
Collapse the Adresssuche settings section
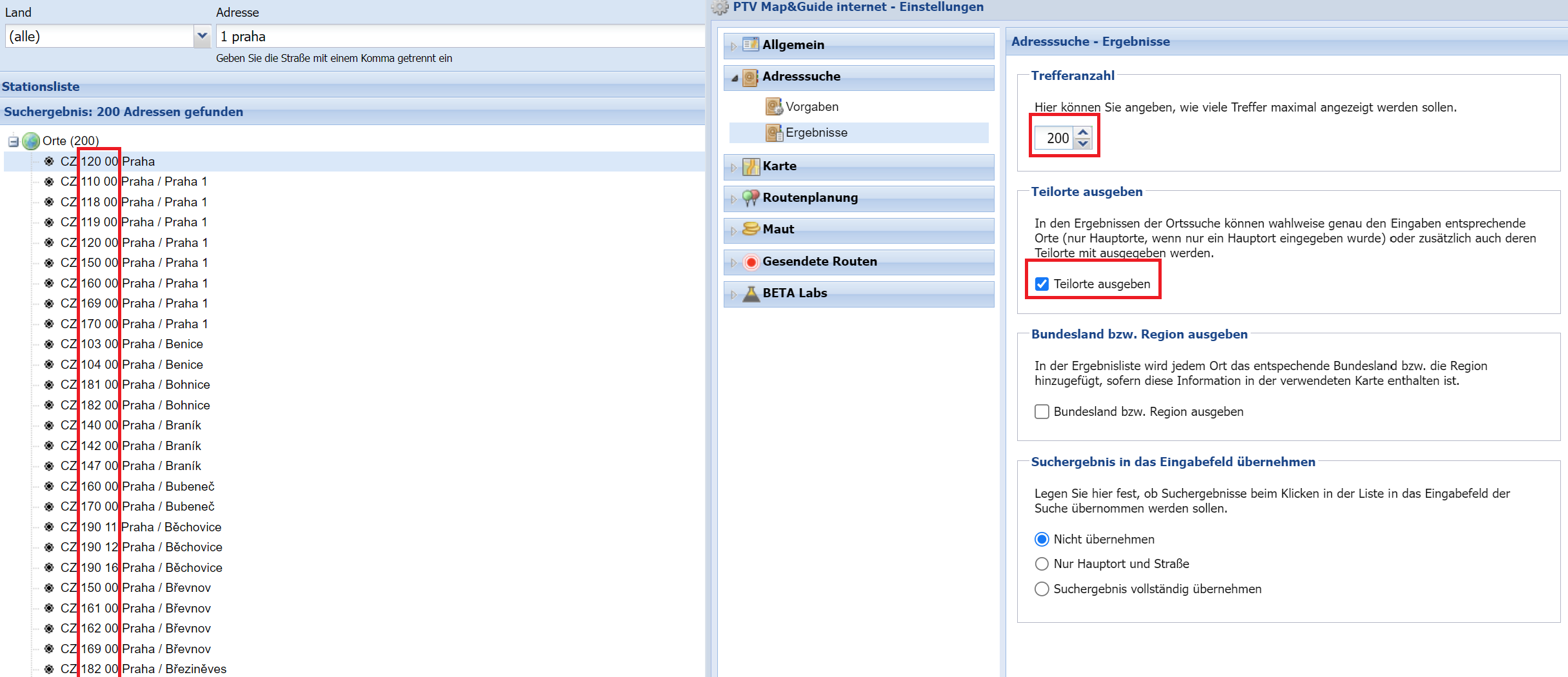click(x=734, y=77)
